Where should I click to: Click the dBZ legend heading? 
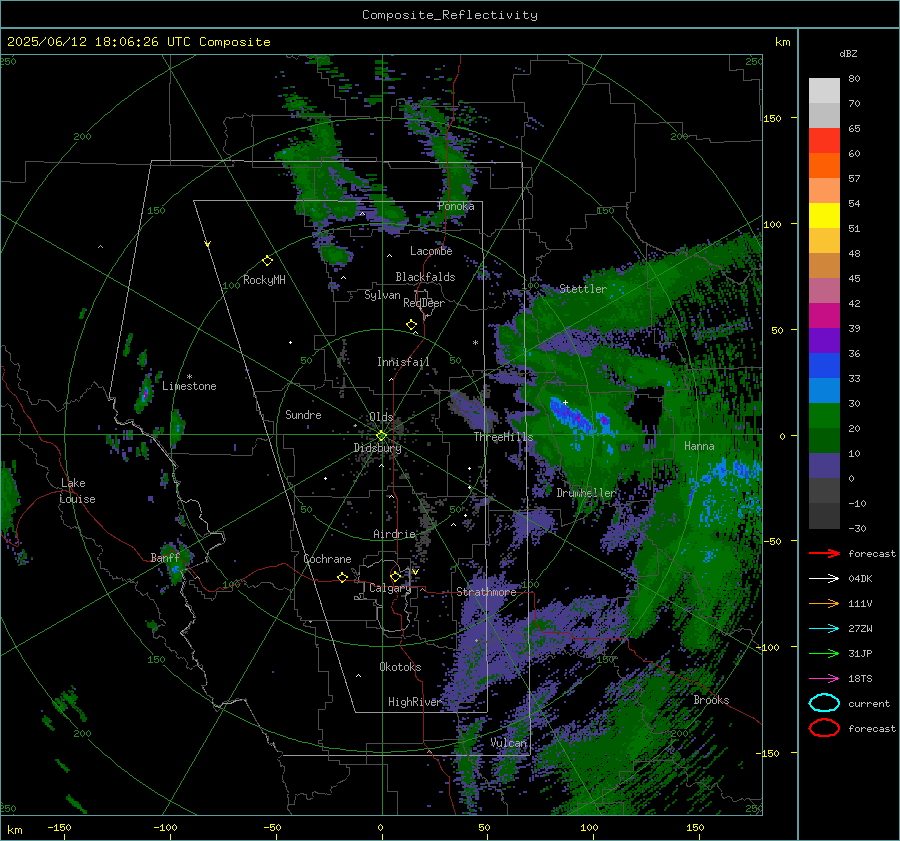[x=848, y=53]
